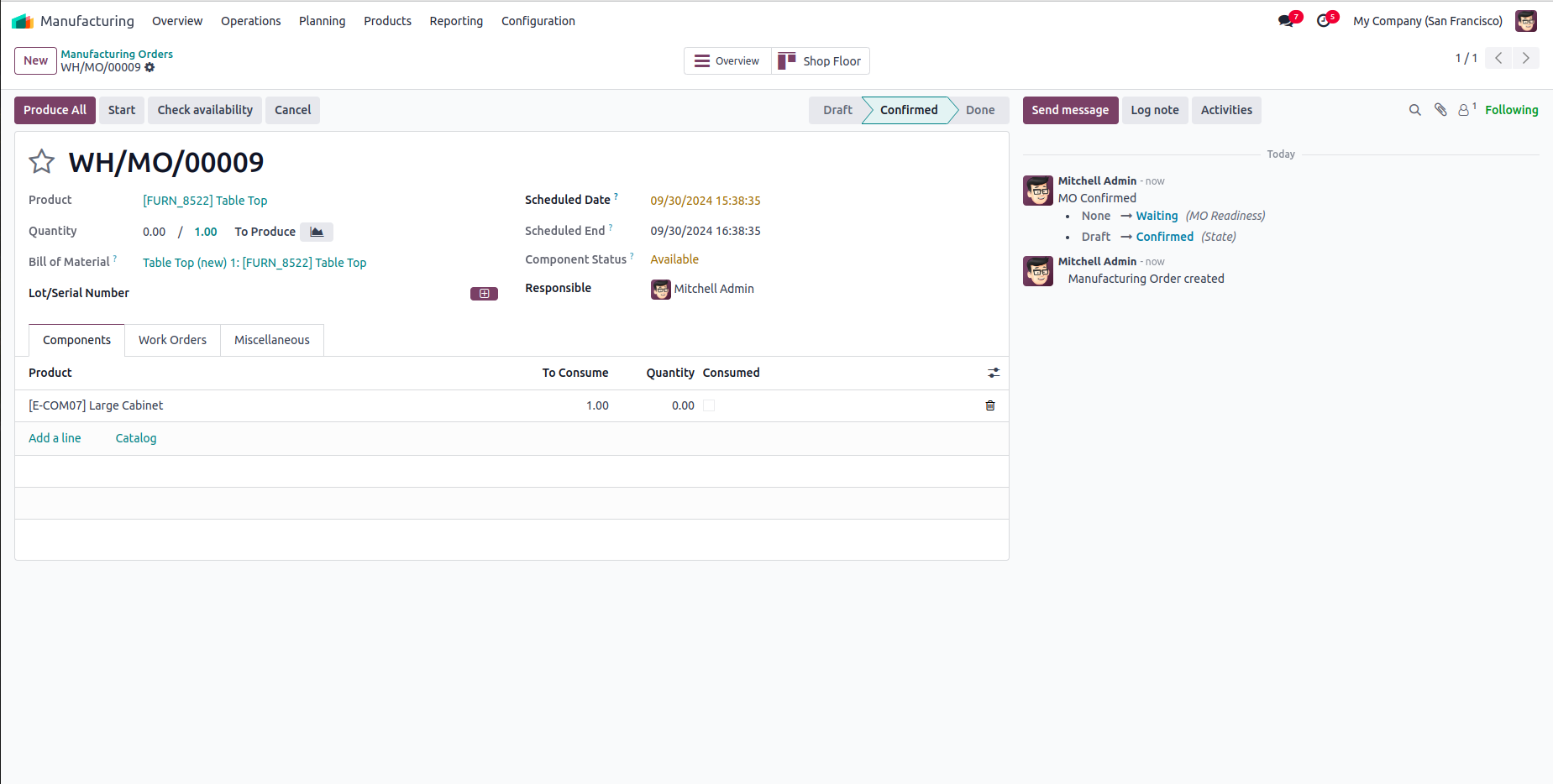Open the [FURN_8522] Table Top product link
This screenshot has height=784, width=1553.
205,201
